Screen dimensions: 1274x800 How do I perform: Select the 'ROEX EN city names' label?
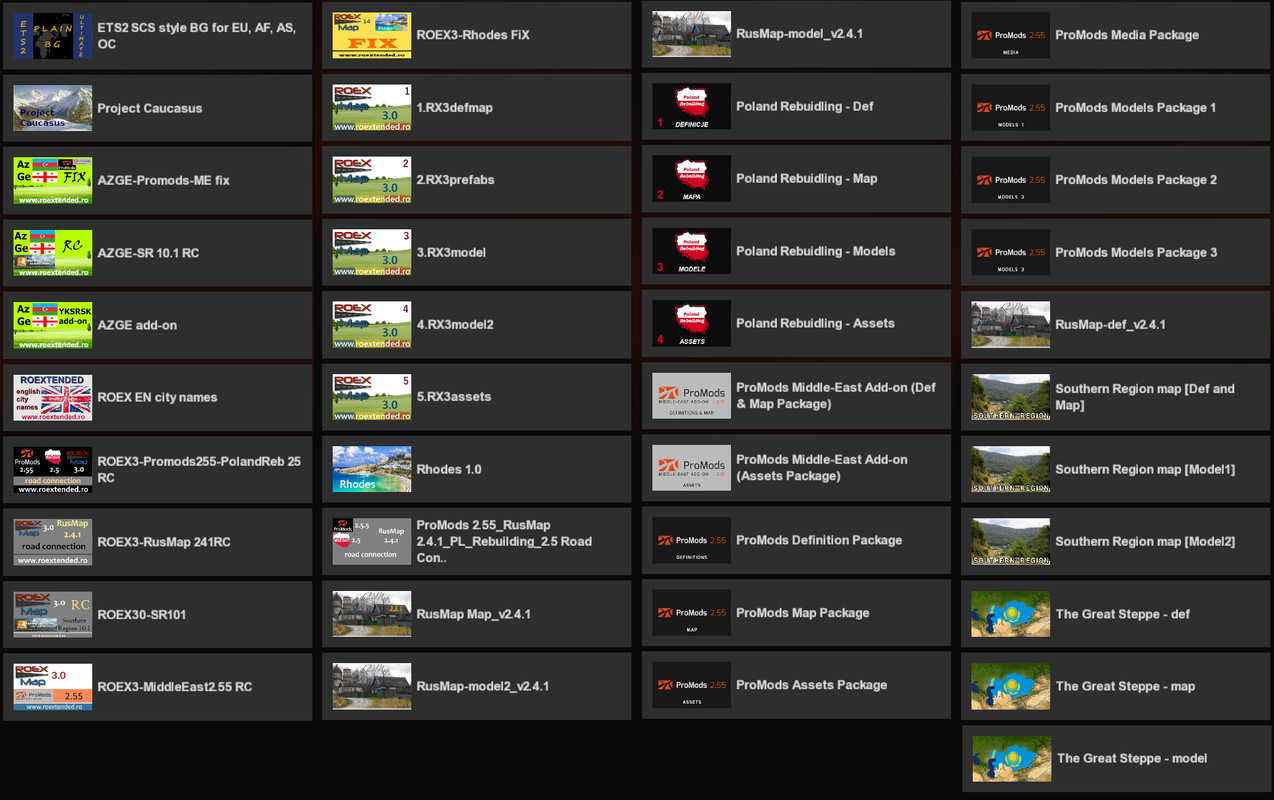tap(157, 397)
